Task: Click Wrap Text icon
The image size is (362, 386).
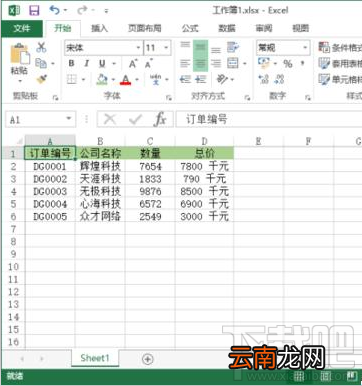Action: (x=232, y=47)
